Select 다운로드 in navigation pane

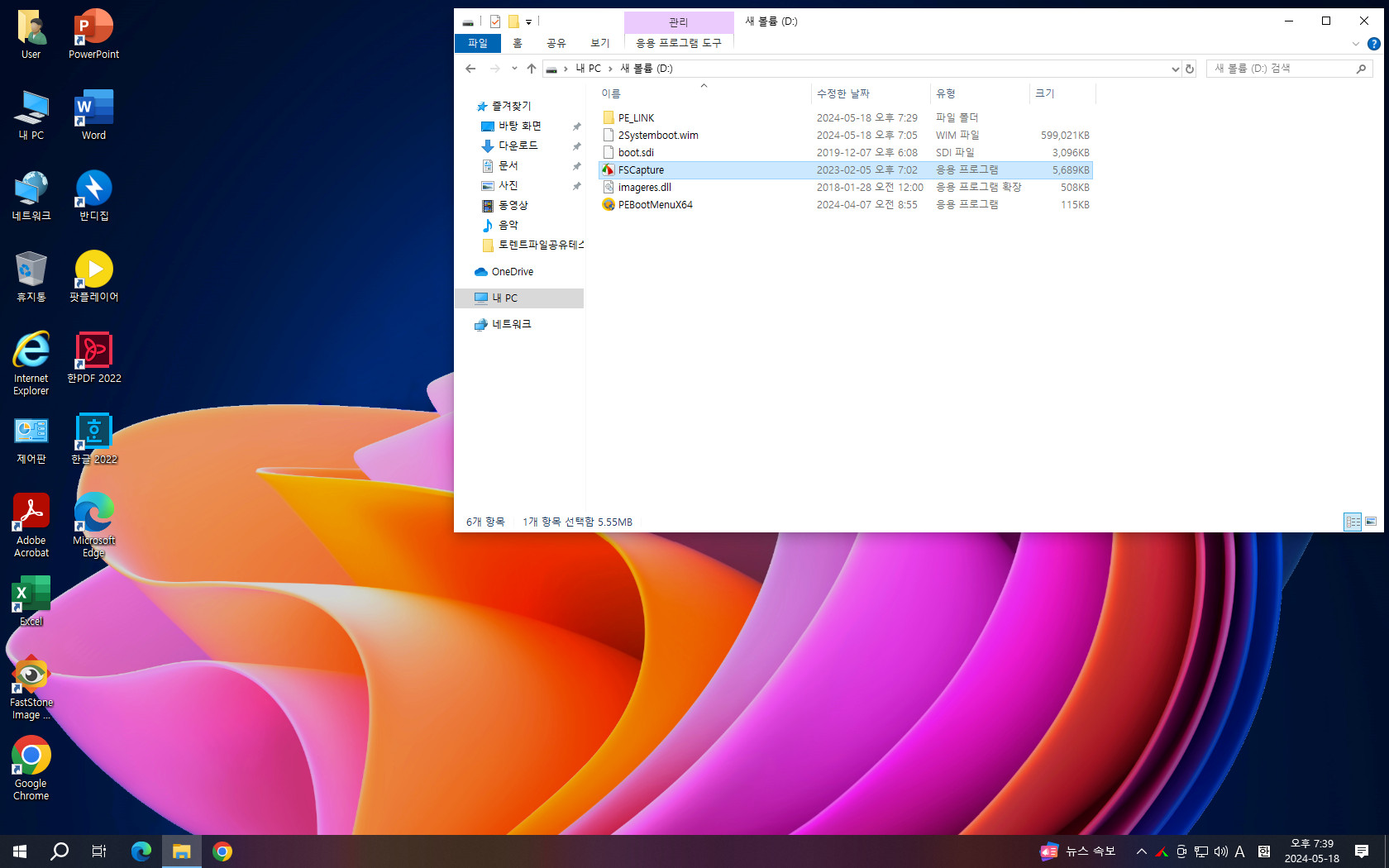point(518,145)
